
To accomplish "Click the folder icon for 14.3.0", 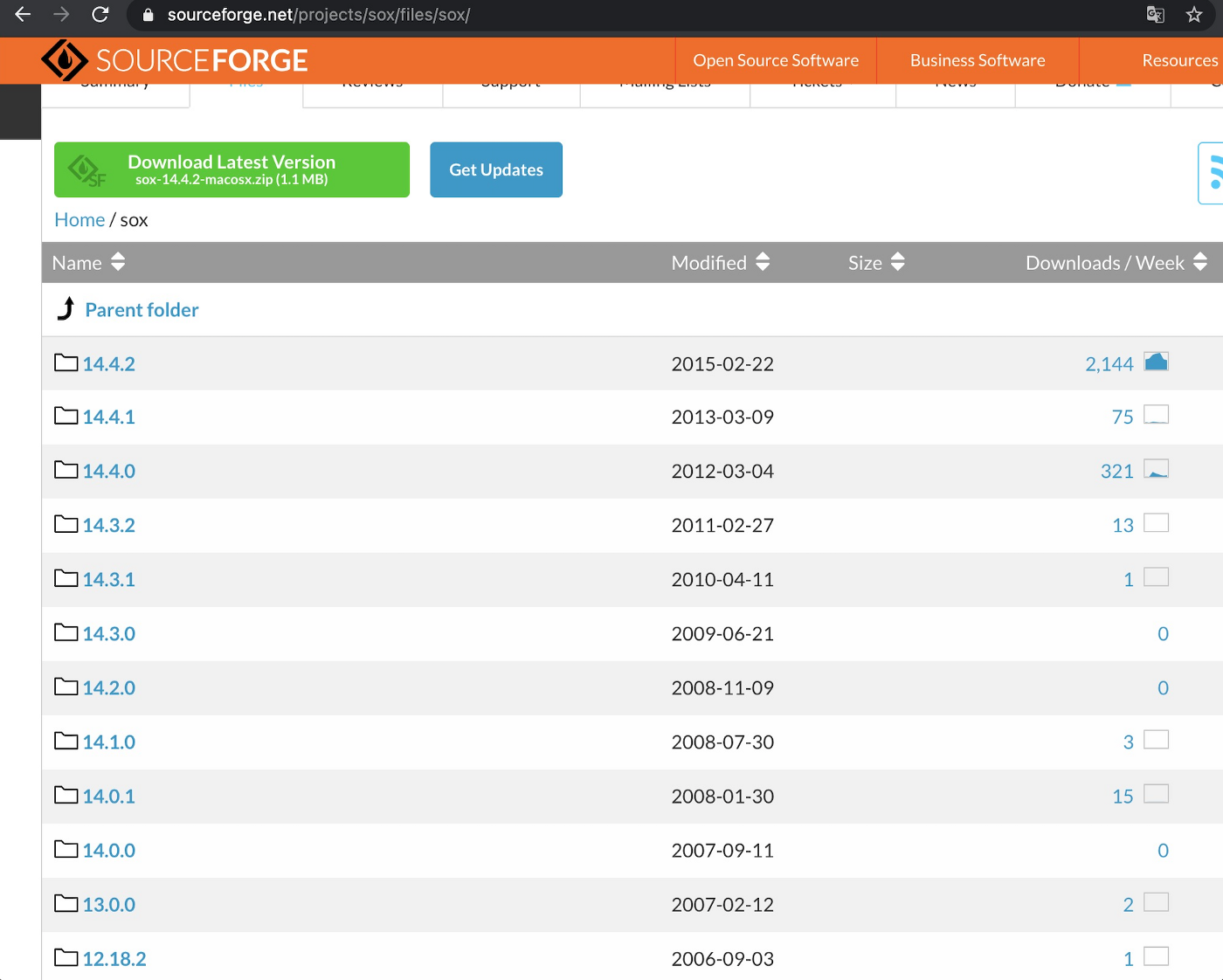I will (x=66, y=632).
